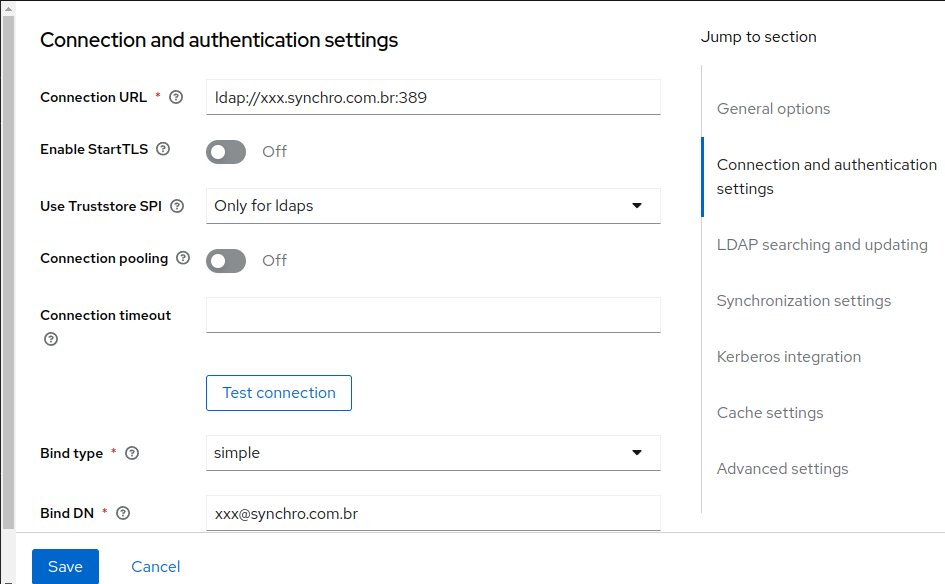Open the Connection URL help tooltip

(x=176, y=97)
